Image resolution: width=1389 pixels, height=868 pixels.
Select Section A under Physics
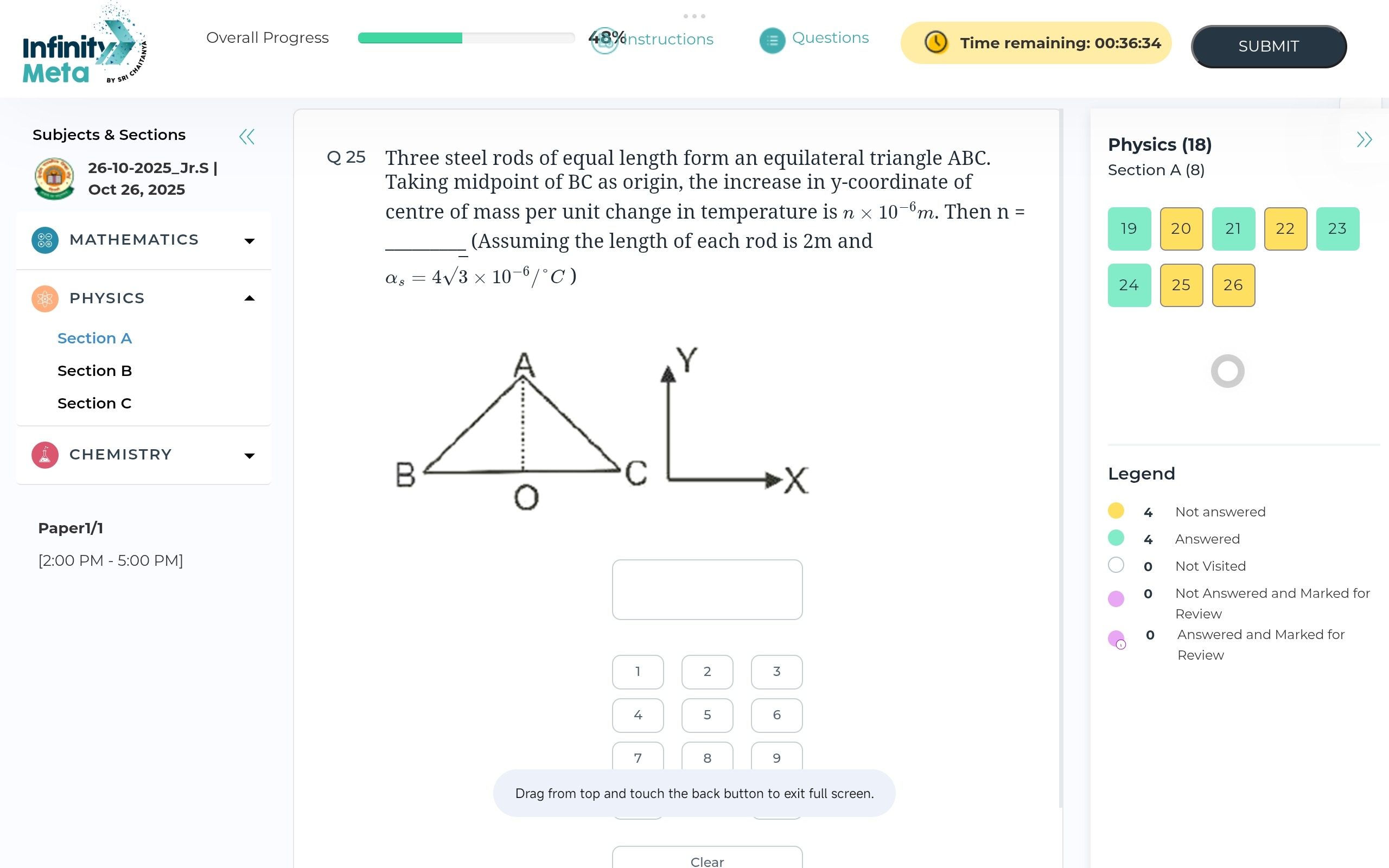(x=95, y=338)
